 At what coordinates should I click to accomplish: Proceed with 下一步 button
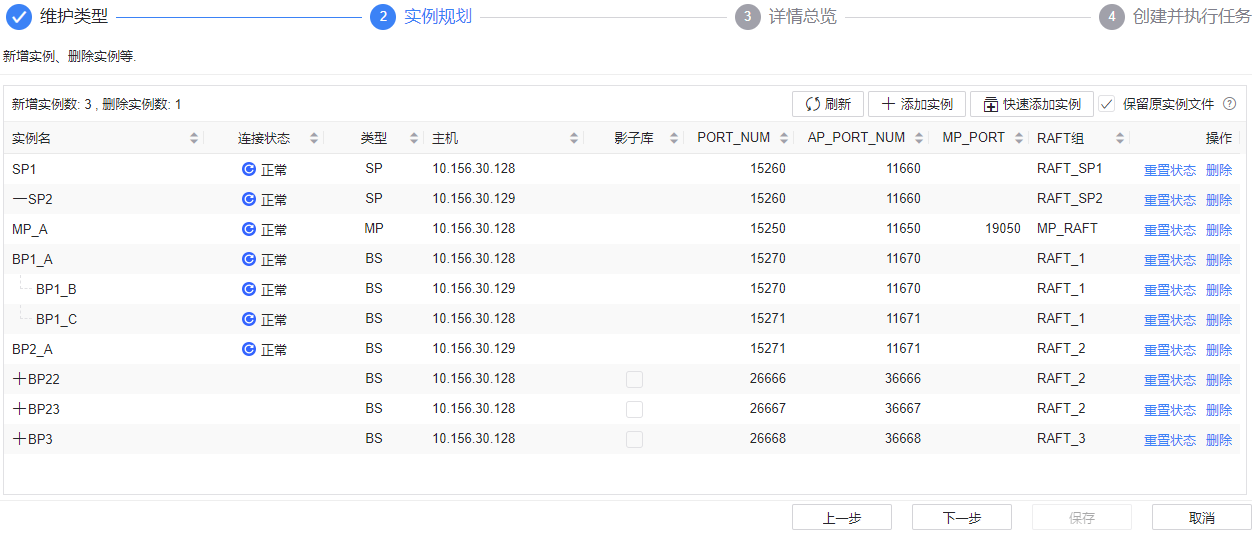pyautogui.click(x=962, y=517)
